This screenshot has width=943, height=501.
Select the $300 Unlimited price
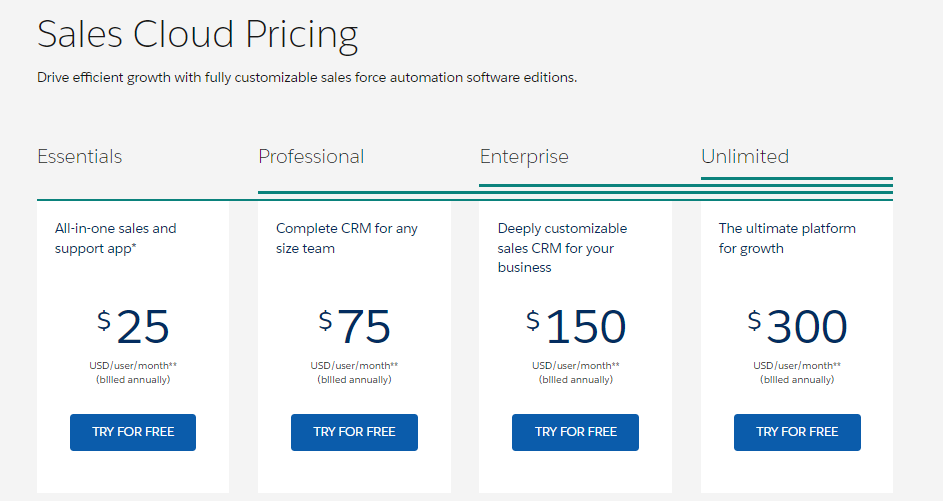(x=797, y=327)
